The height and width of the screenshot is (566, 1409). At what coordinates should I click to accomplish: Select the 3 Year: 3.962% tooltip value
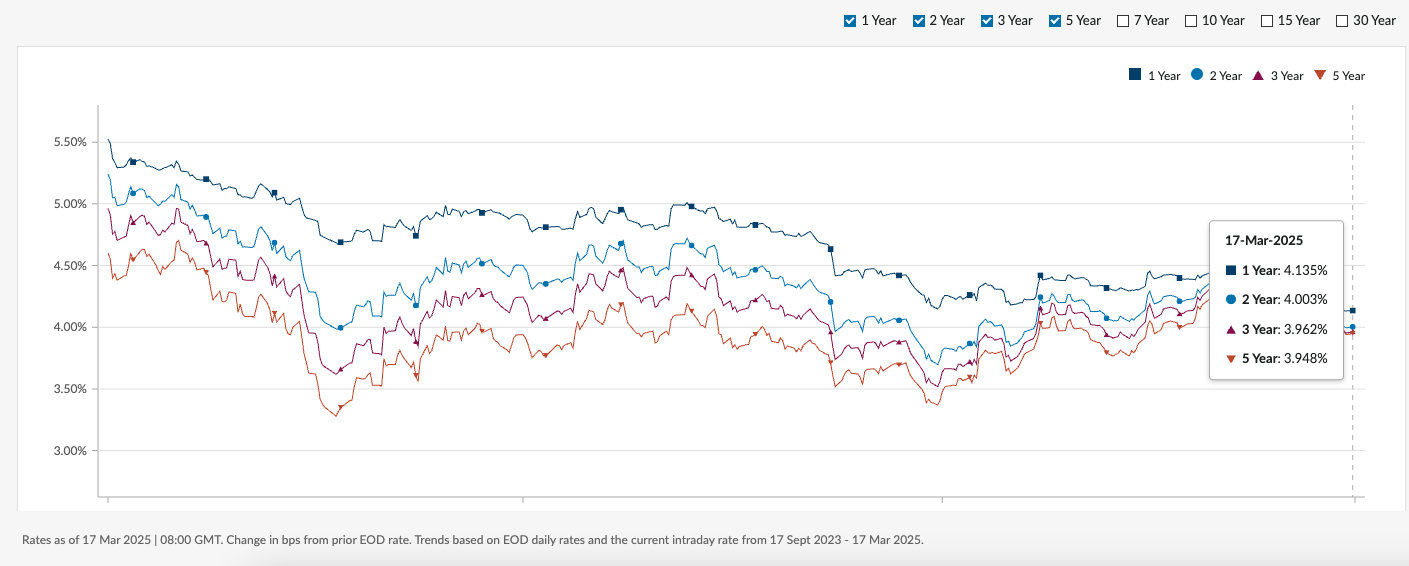coord(1284,329)
